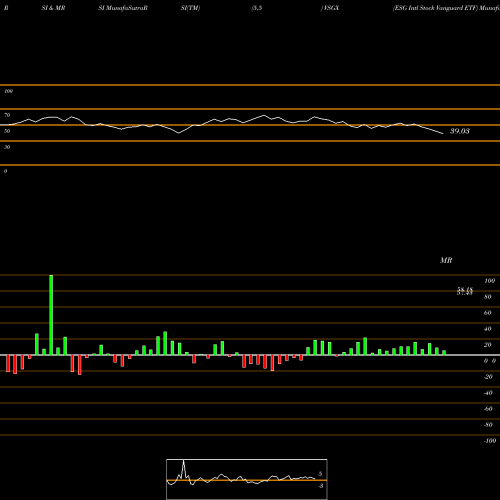Click the -3 label inside the mini chart

(321, 486)
